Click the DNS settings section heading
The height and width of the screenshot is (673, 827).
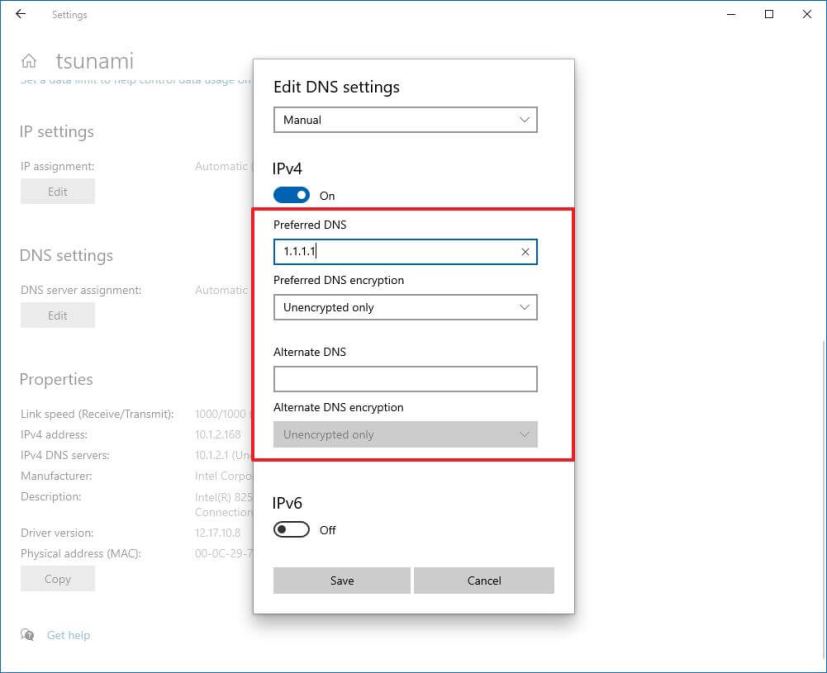[66, 255]
